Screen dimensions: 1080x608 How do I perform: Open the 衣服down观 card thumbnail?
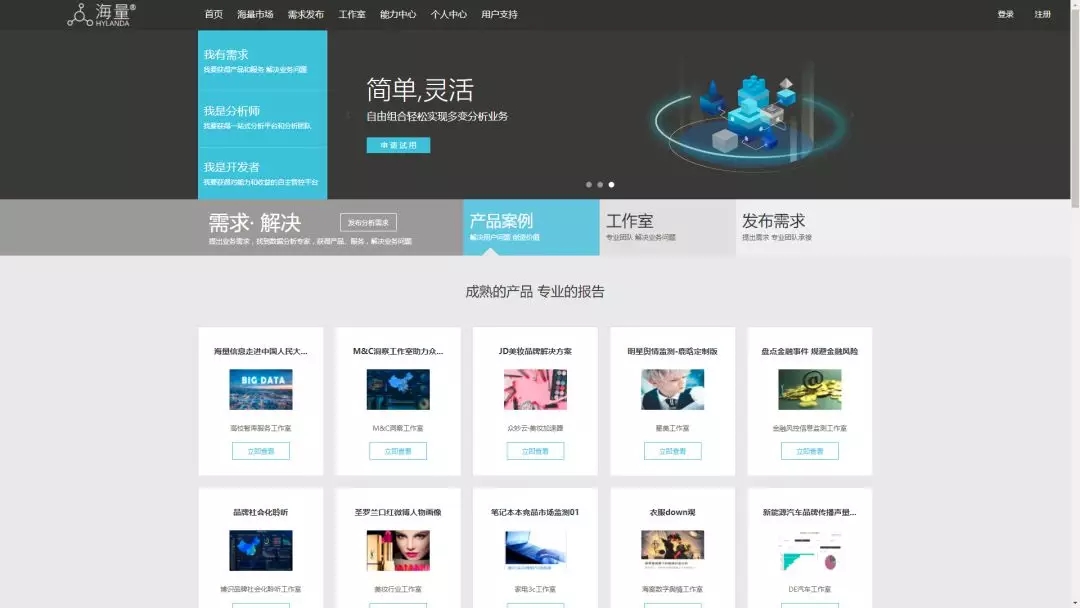click(672, 550)
